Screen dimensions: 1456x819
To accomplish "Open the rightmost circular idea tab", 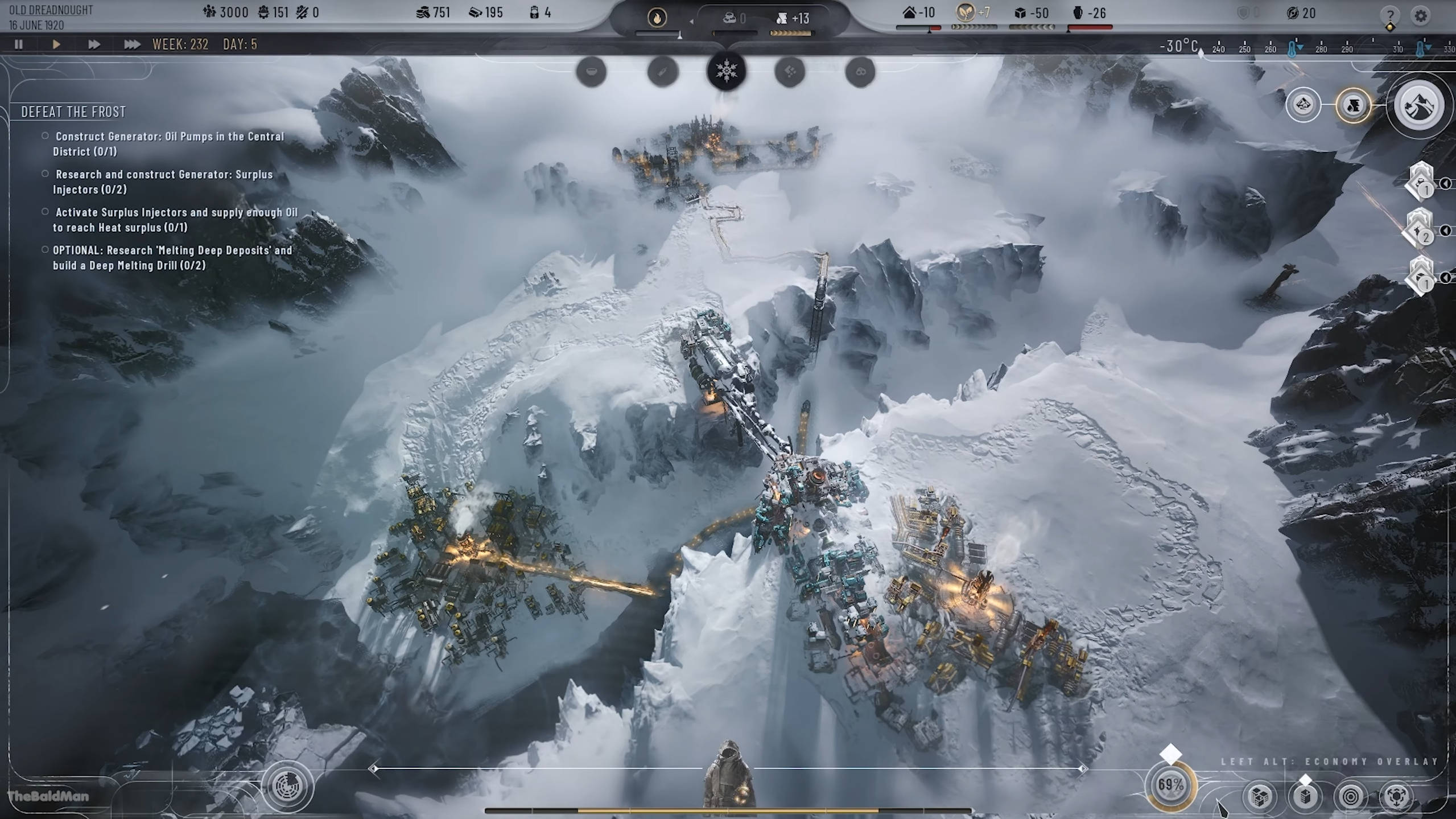I will tap(860, 72).
